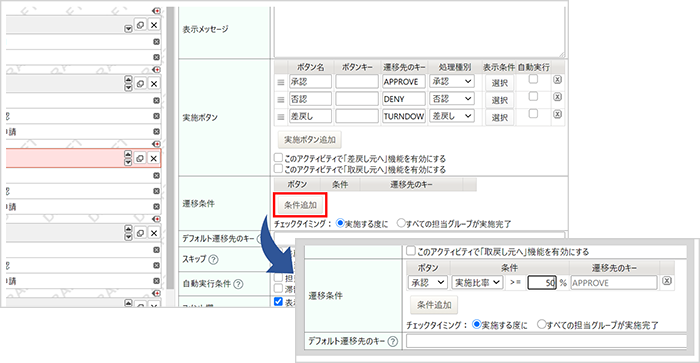Click the デフォルト遷移先のキー field in the enlarged panel

click(x=546, y=342)
